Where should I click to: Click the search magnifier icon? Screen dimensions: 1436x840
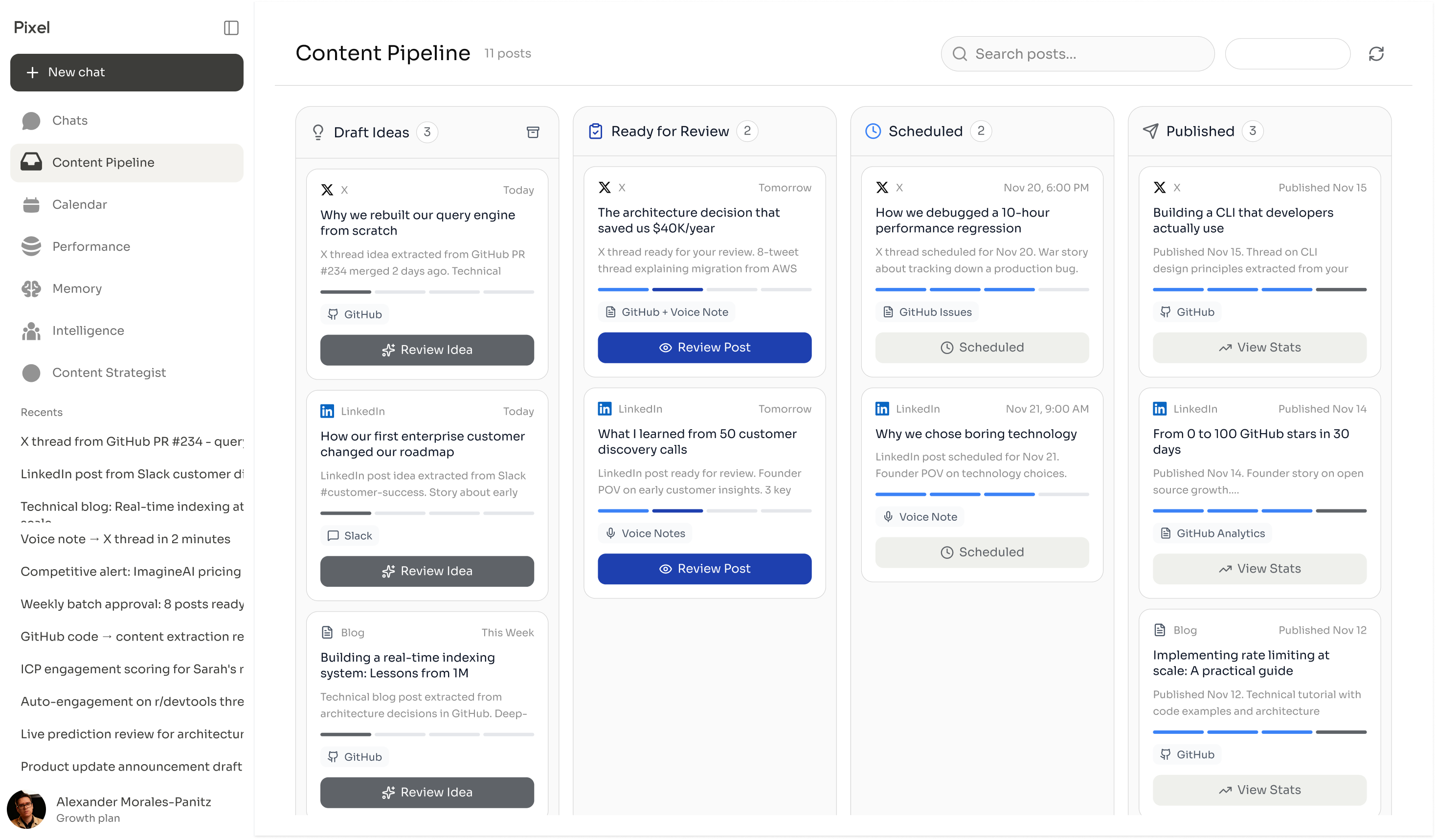[x=960, y=54]
